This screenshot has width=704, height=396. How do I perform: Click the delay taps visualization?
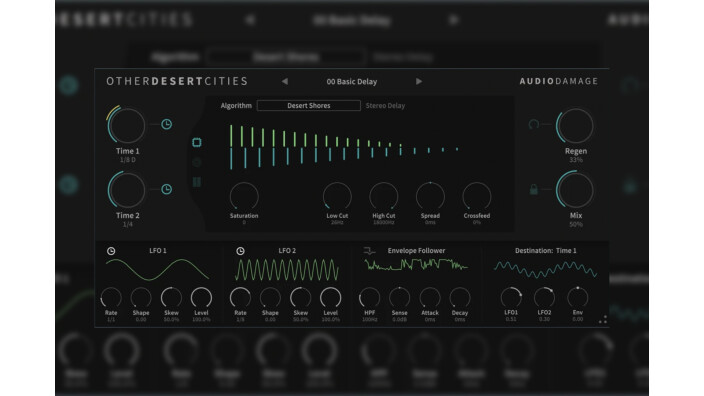tap(343, 147)
